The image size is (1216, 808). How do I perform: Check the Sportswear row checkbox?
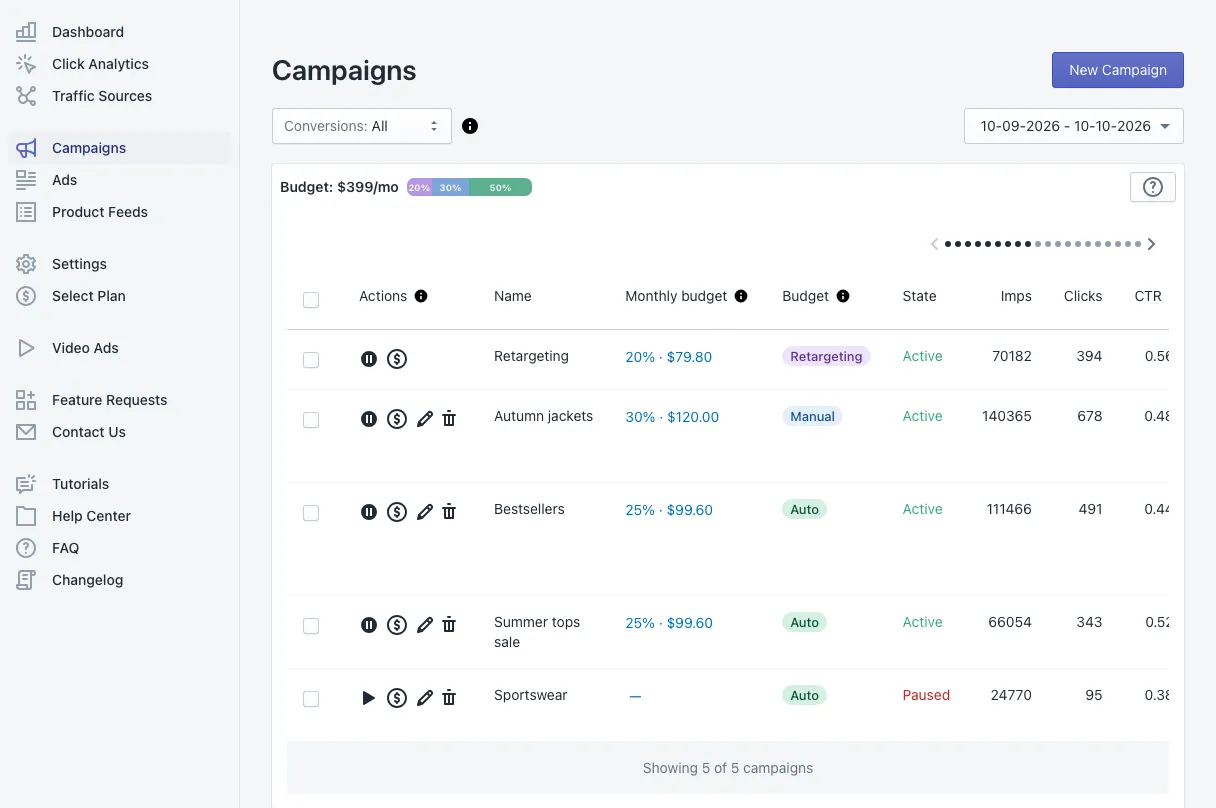(x=311, y=699)
